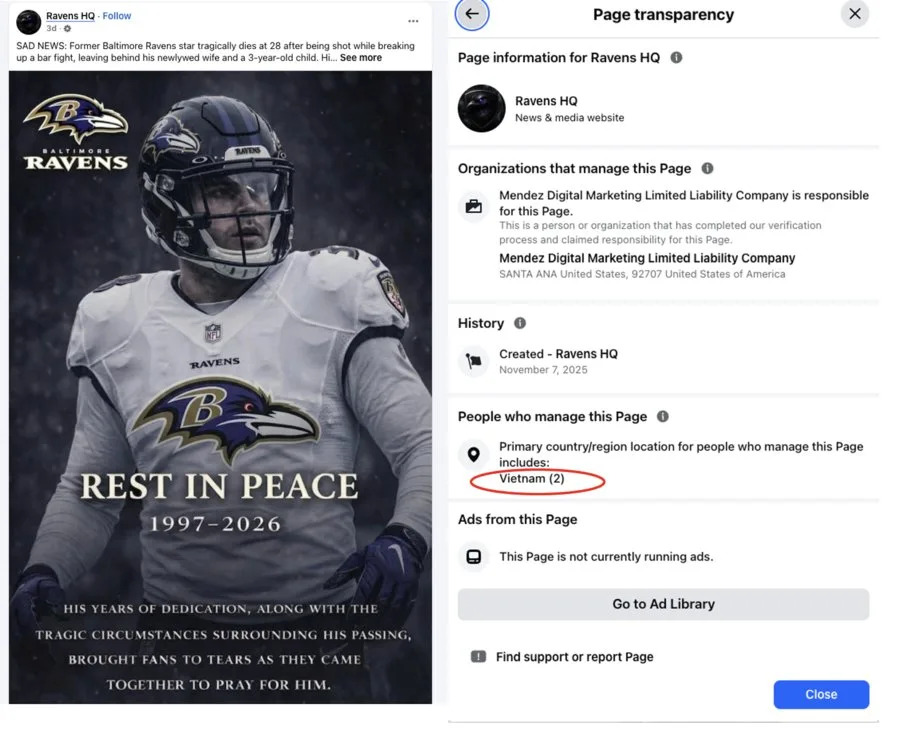This screenshot has width=900, height=731.
Task: Click info icon next to Organizations heading
Action: click(708, 169)
